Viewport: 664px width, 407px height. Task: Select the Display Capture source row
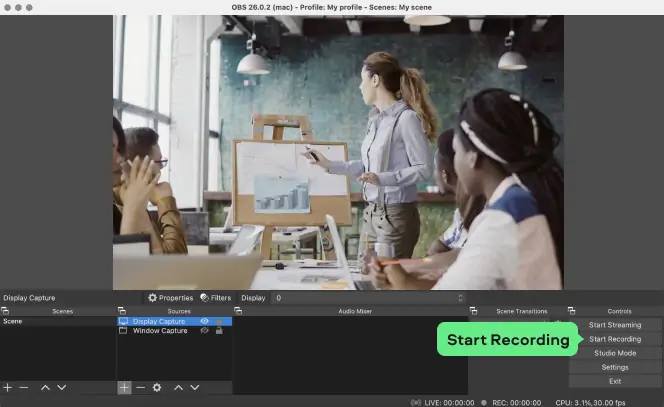pos(174,321)
